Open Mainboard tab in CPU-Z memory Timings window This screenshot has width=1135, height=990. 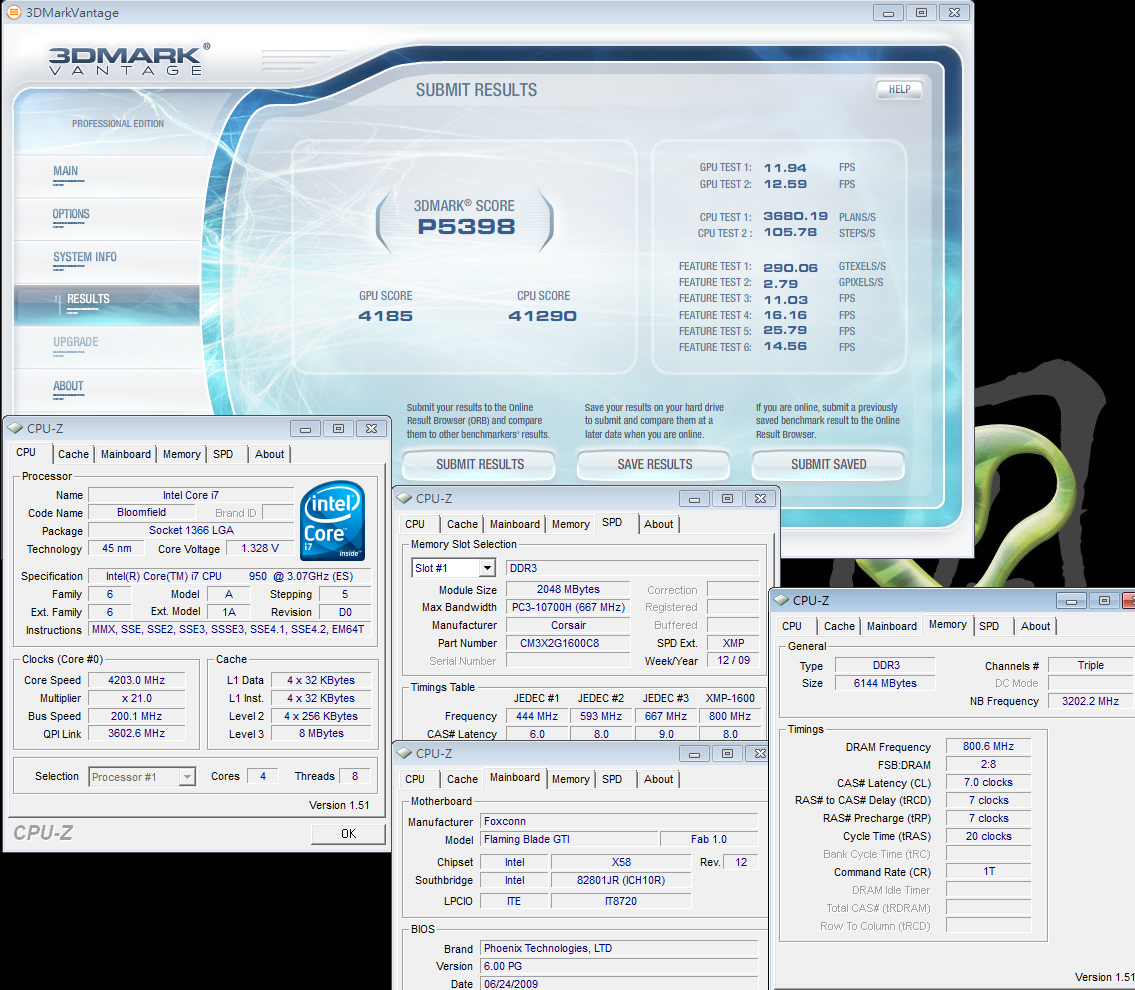tap(892, 627)
